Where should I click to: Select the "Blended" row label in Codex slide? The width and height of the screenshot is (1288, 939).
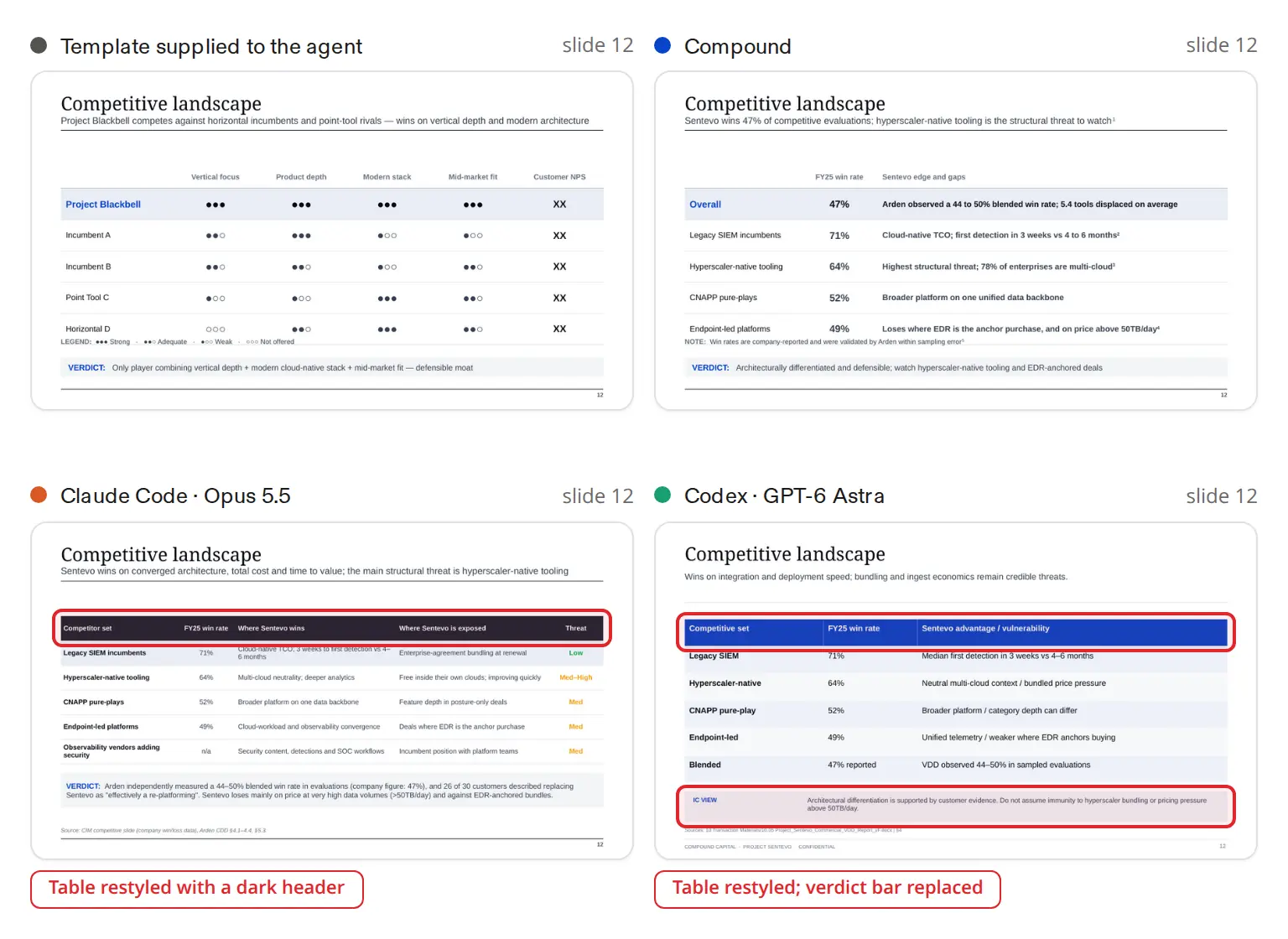coord(705,765)
